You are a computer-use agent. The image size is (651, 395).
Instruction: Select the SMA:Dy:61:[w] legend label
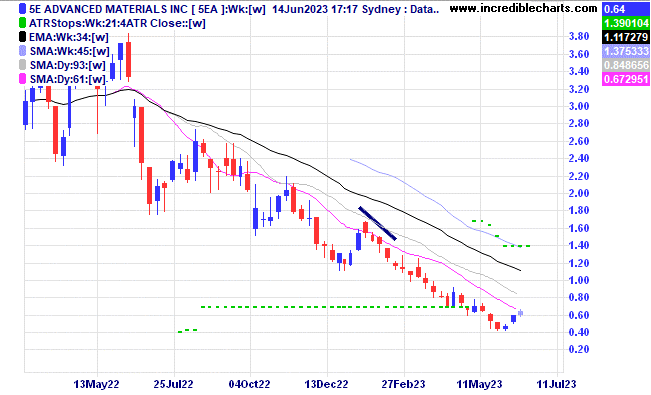[x=67, y=79]
